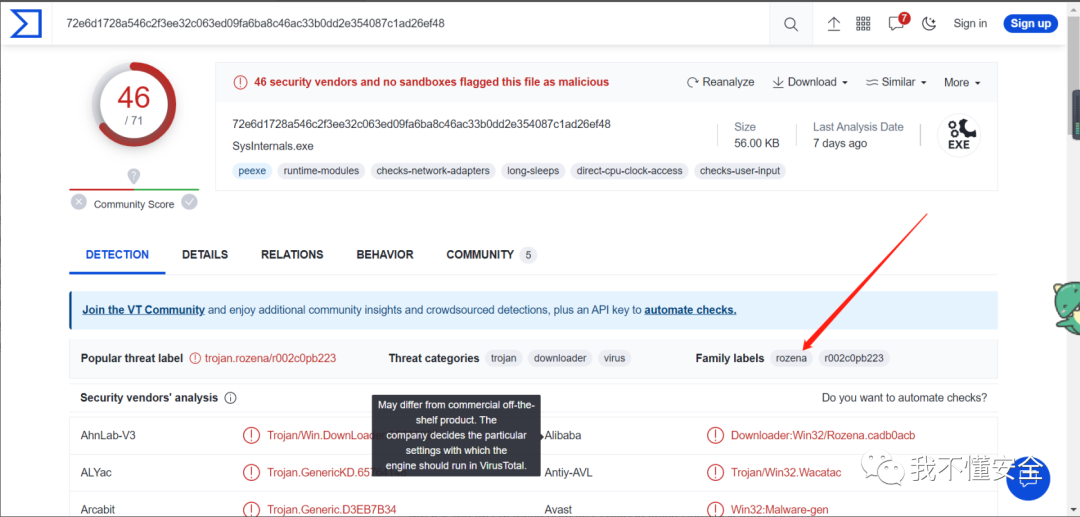Click the direct-cpu-clock-access tag

pos(630,171)
